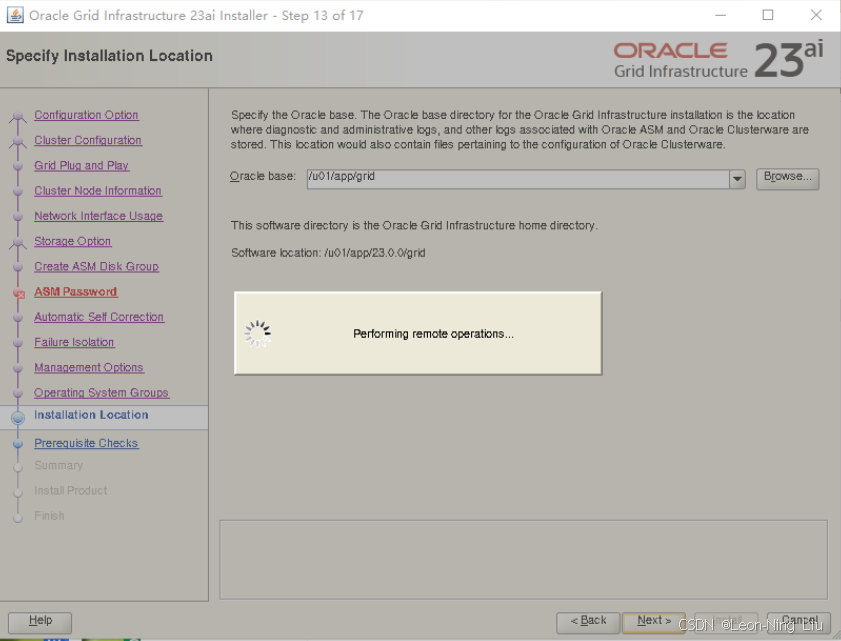Click the spinning progress indicator icon

pyautogui.click(x=258, y=334)
